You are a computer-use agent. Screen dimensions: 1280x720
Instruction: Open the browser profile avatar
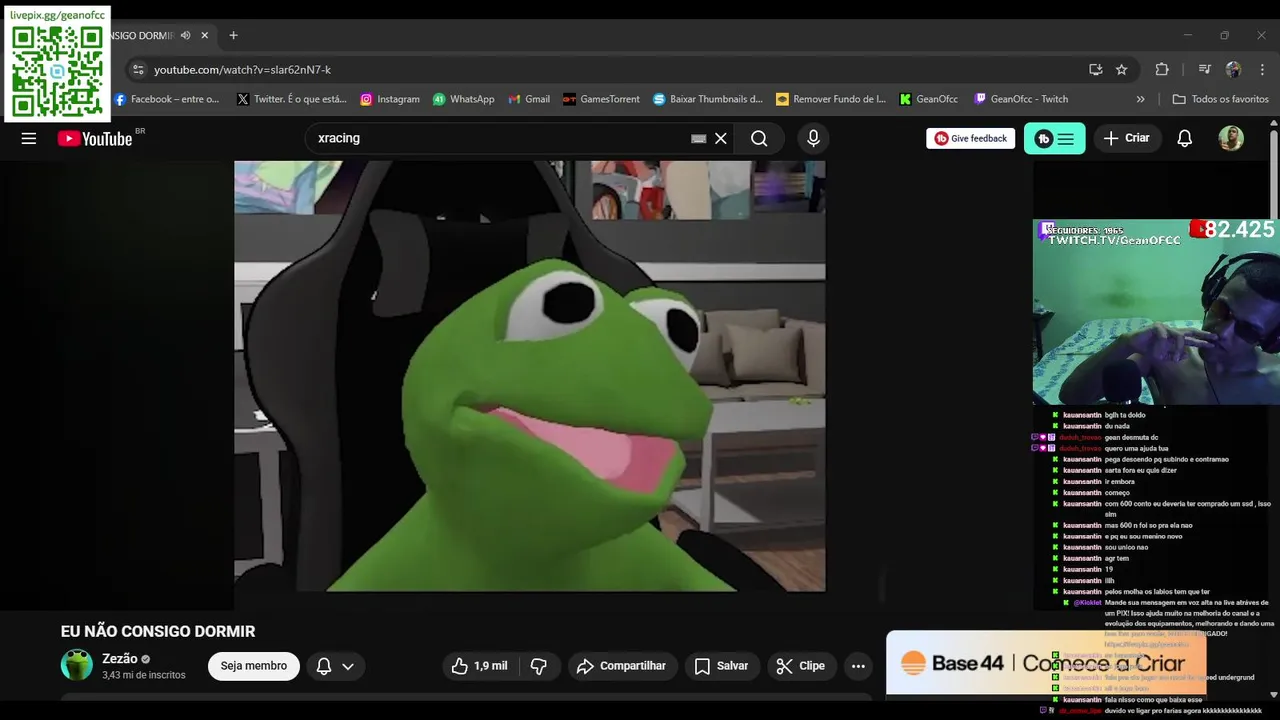(x=1233, y=69)
